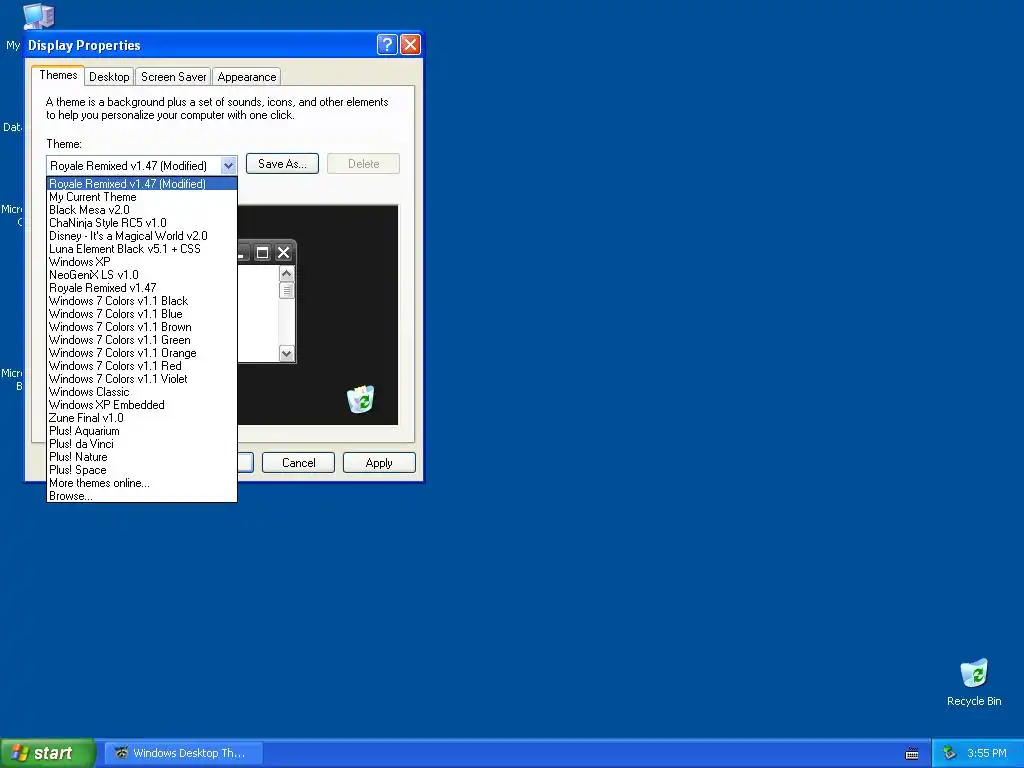Viewport: 1024px width, 768px height.
Task: Choose the Windows XP theme
Action: click(x=142, y=262)
